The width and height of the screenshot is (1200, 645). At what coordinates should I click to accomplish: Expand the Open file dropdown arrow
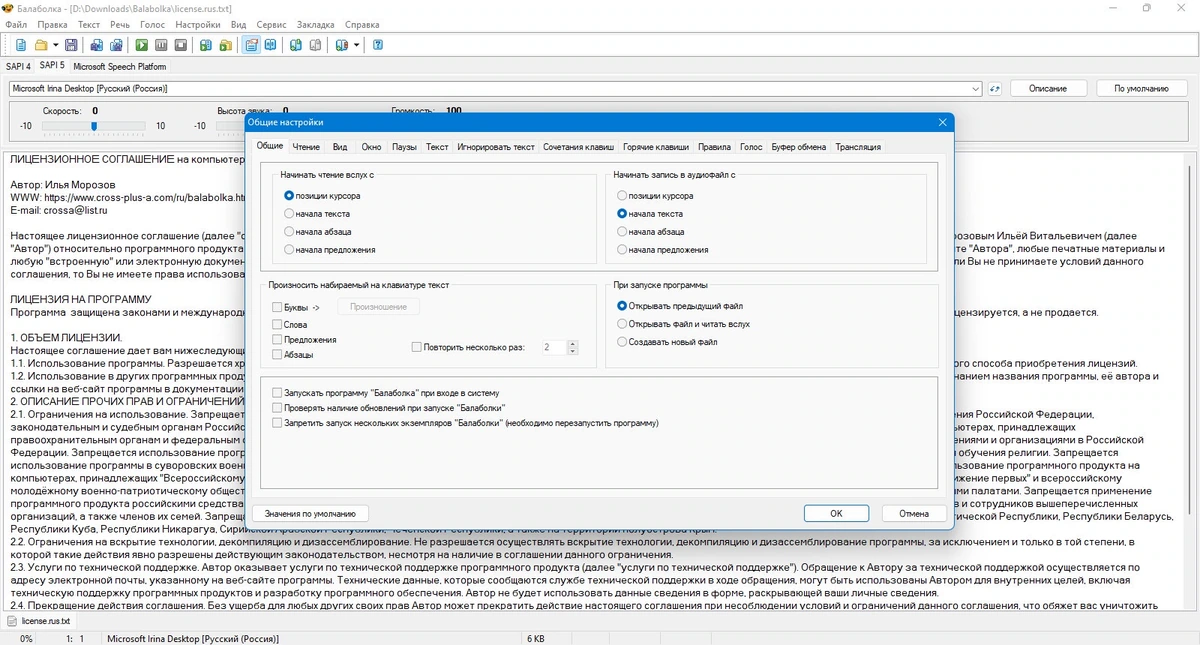(x=55, y=45)
